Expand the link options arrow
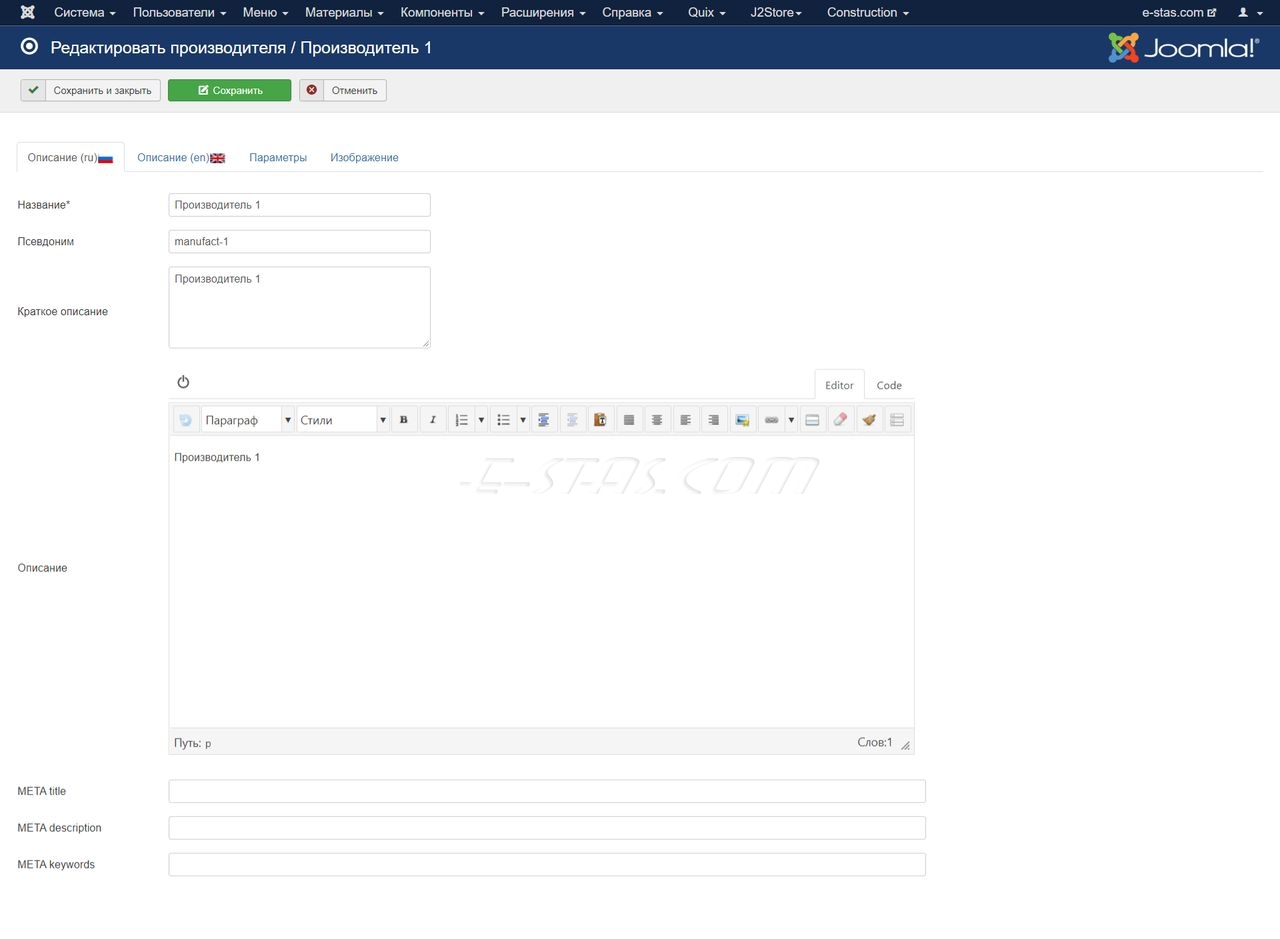Image resolution: width=1280 pixels, height=939 pixels. click(791, 420)
